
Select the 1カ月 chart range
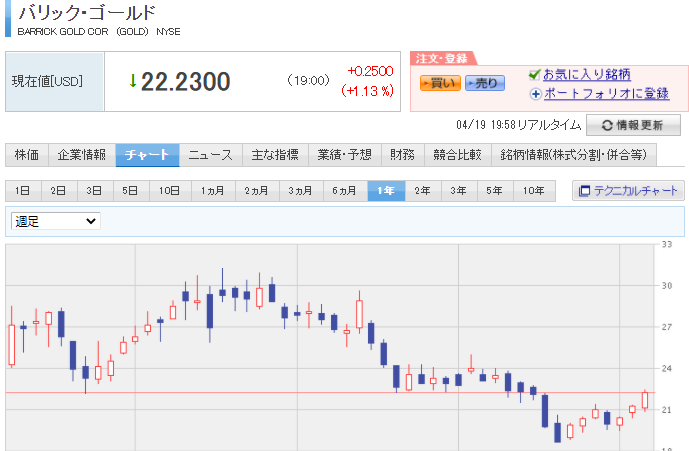pos(213,191)
